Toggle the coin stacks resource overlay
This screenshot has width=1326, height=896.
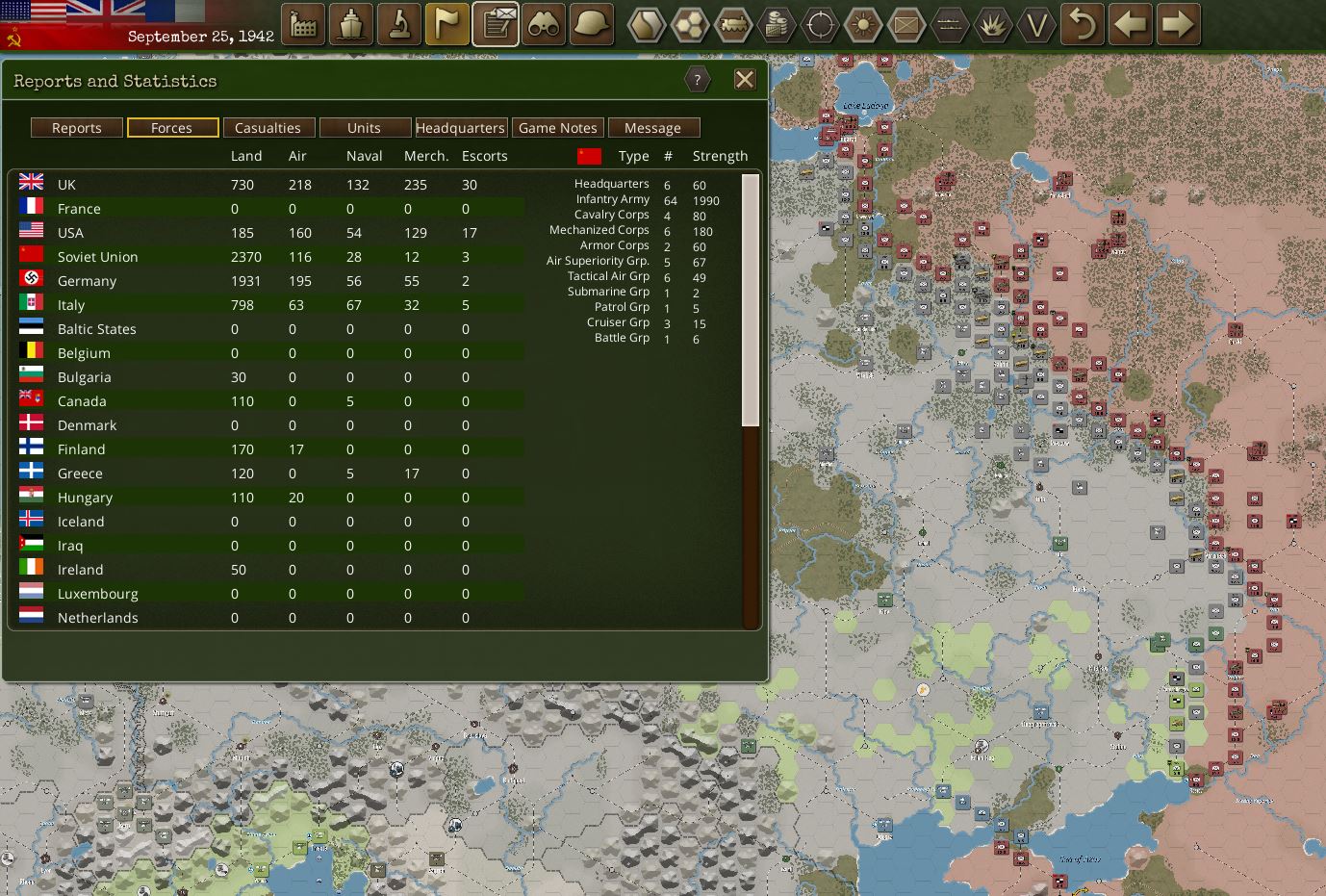[777, 25]
